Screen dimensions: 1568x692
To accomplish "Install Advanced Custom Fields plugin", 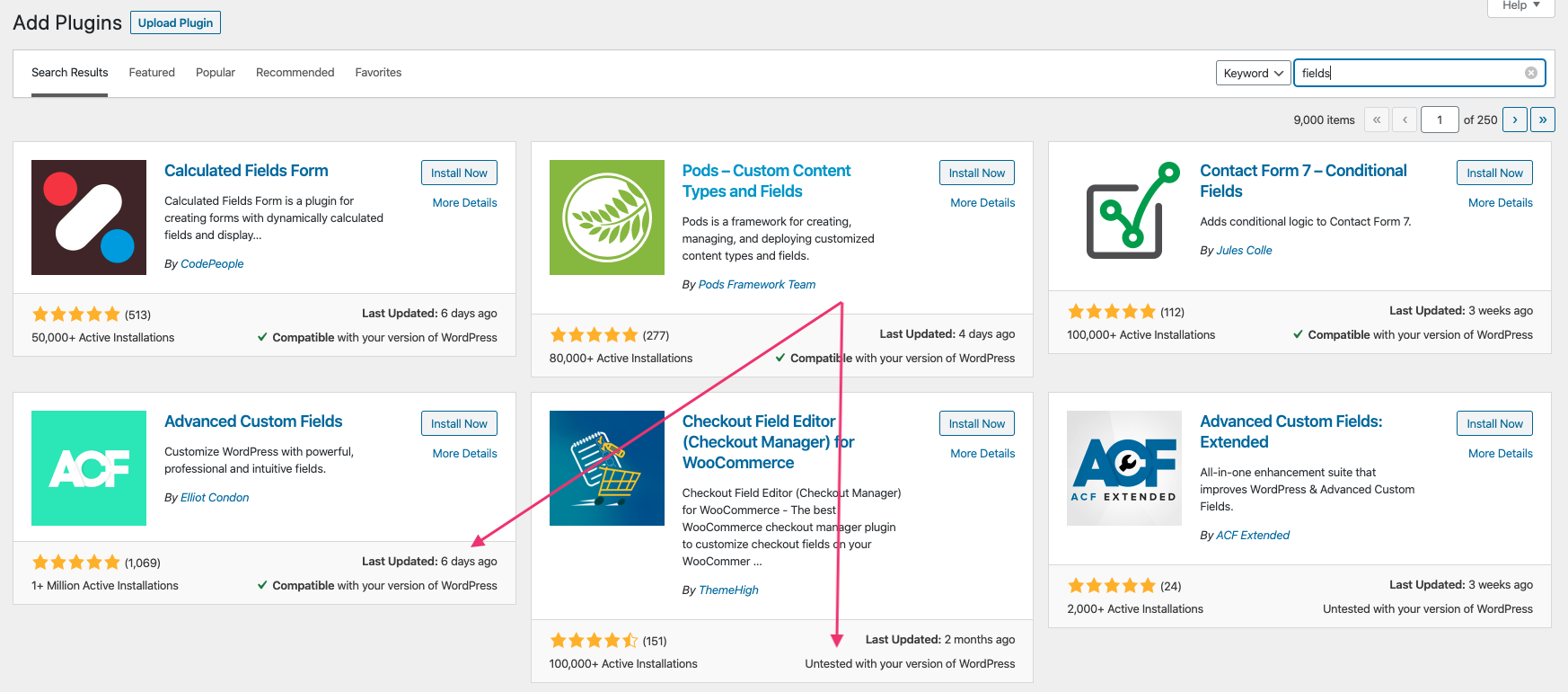I will 459,423.
